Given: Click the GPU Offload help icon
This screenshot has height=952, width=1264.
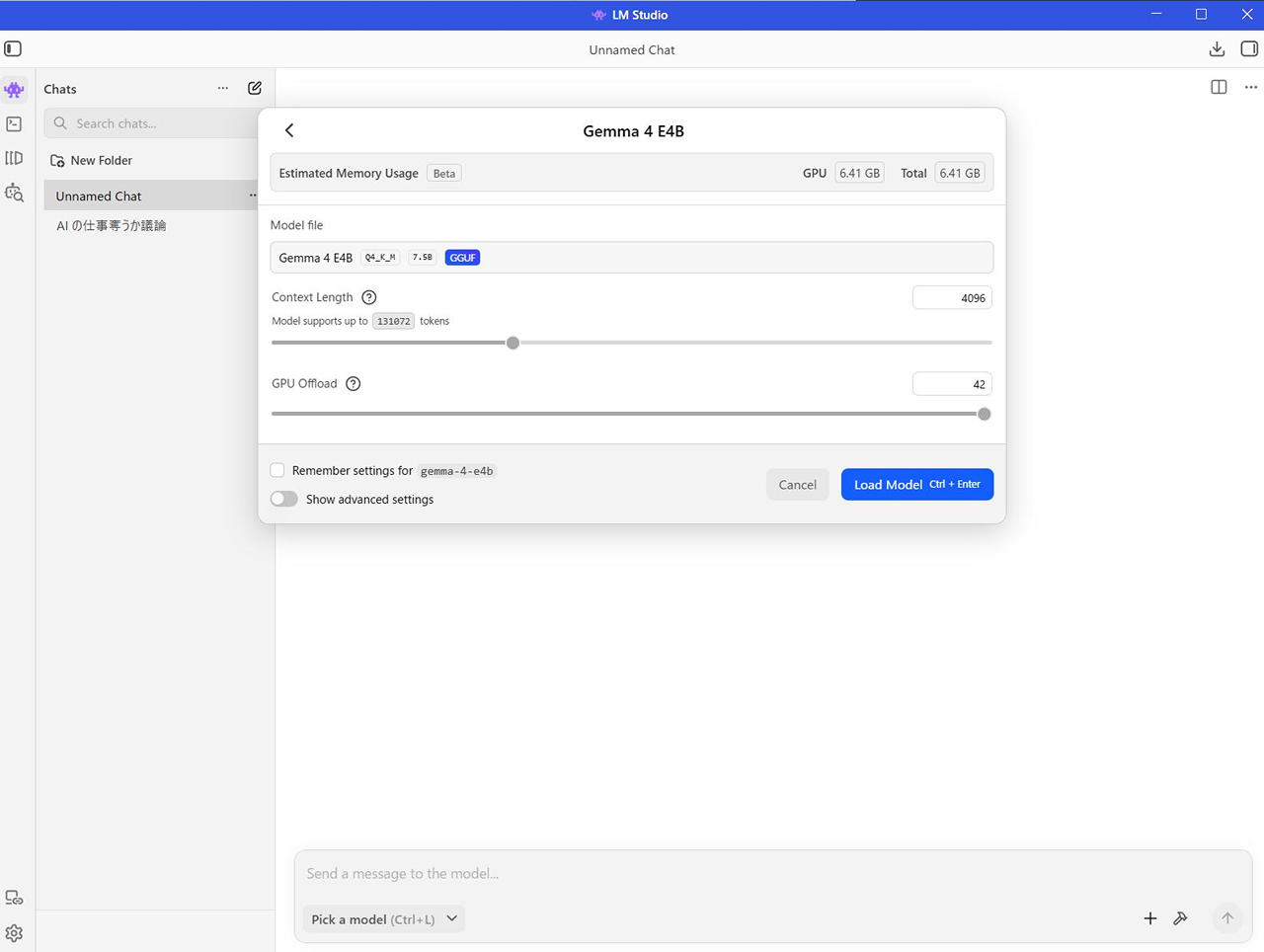Looking at the screenshot, I should (354, 384).
